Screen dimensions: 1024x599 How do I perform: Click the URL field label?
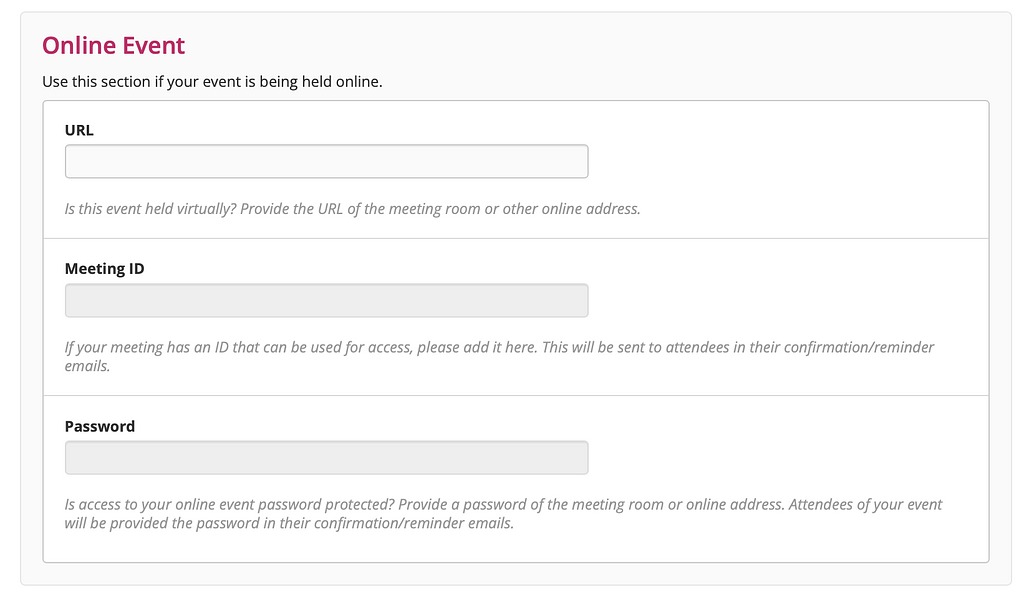79,130
